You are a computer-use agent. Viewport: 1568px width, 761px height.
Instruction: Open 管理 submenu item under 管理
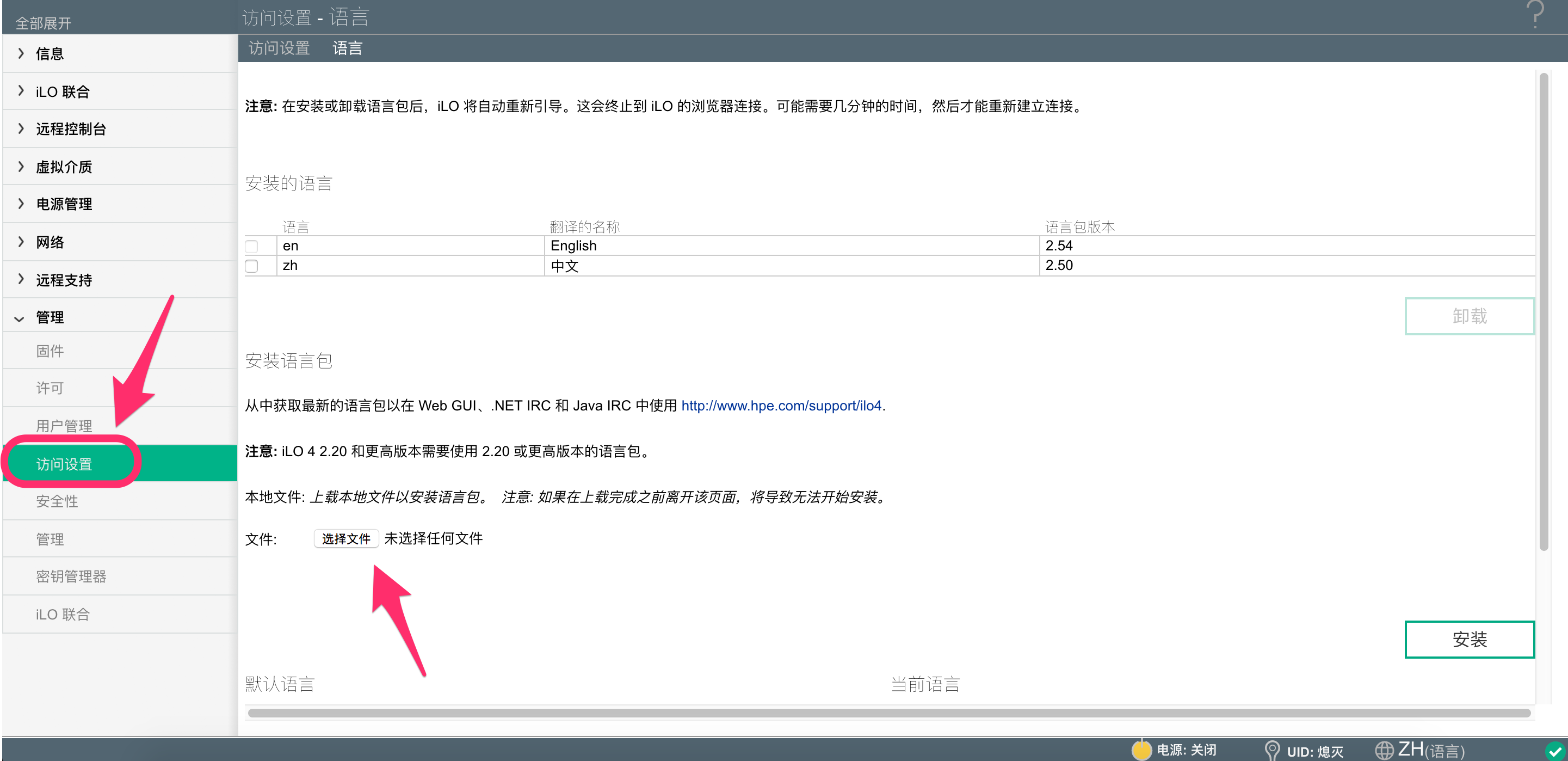coord(120,539)
